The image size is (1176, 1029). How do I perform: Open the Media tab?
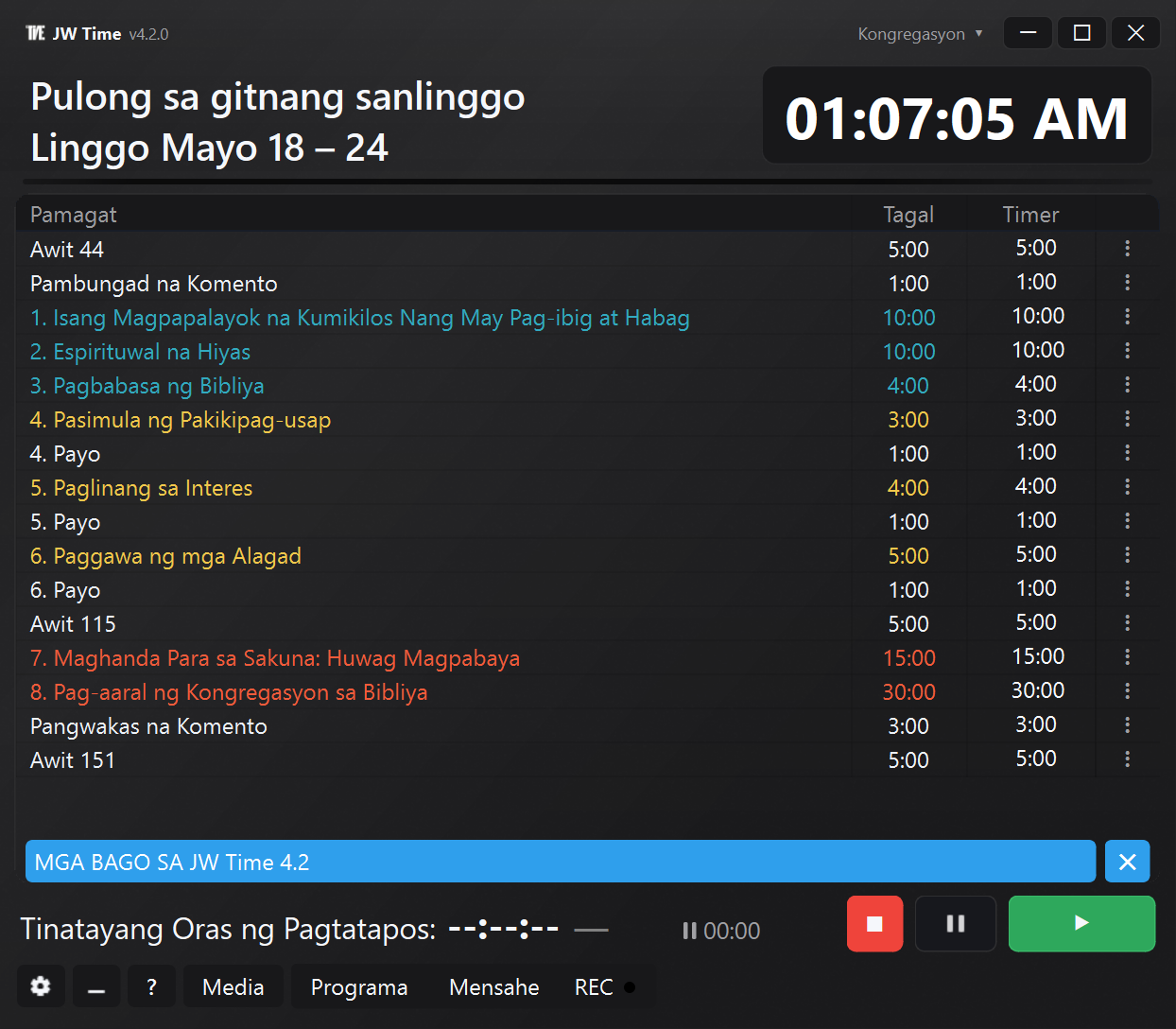click(233, 986)
